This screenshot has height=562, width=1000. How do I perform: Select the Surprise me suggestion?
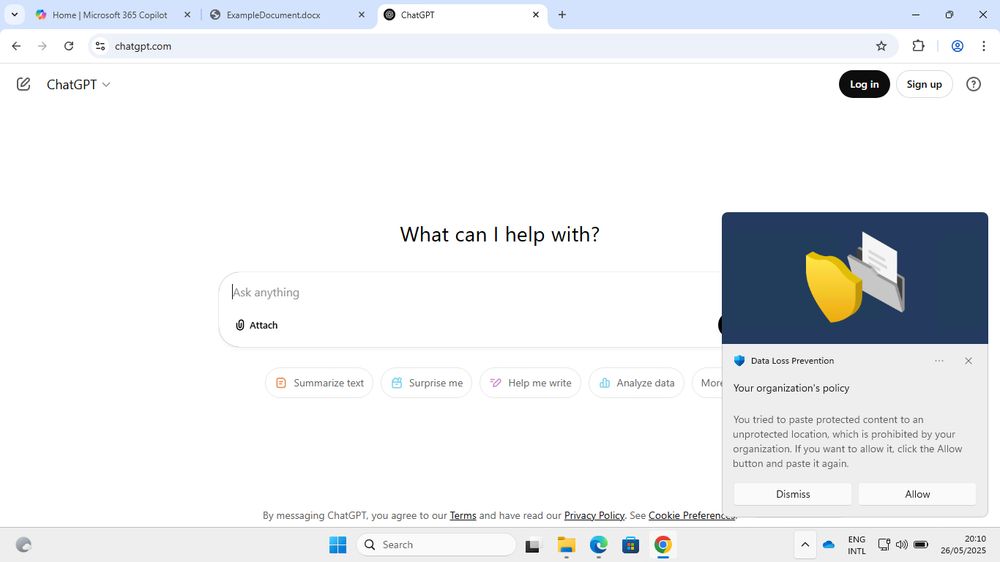click(x=426, y=383)
